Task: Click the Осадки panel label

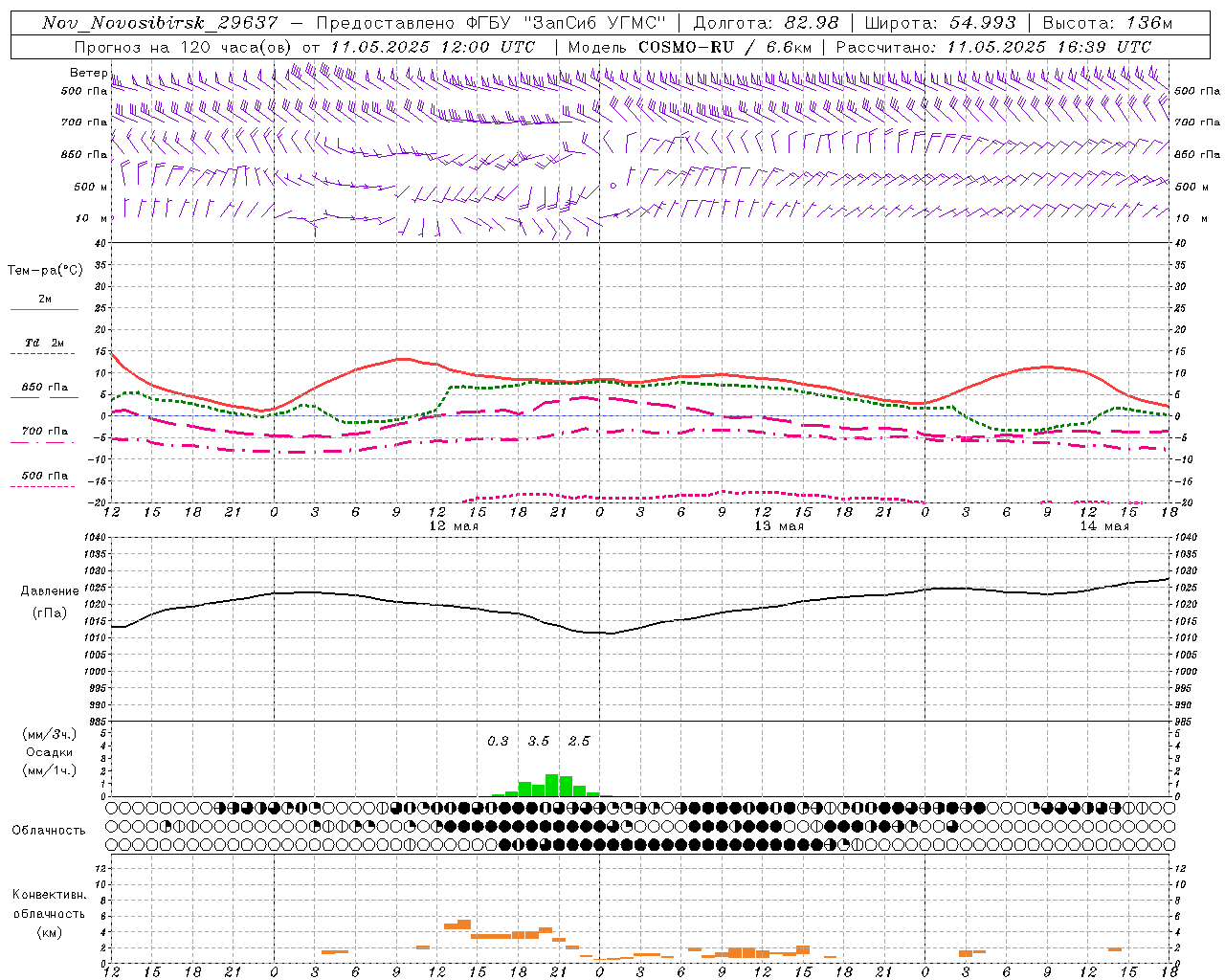Action: pyautogui.click(x=50, y=752)
